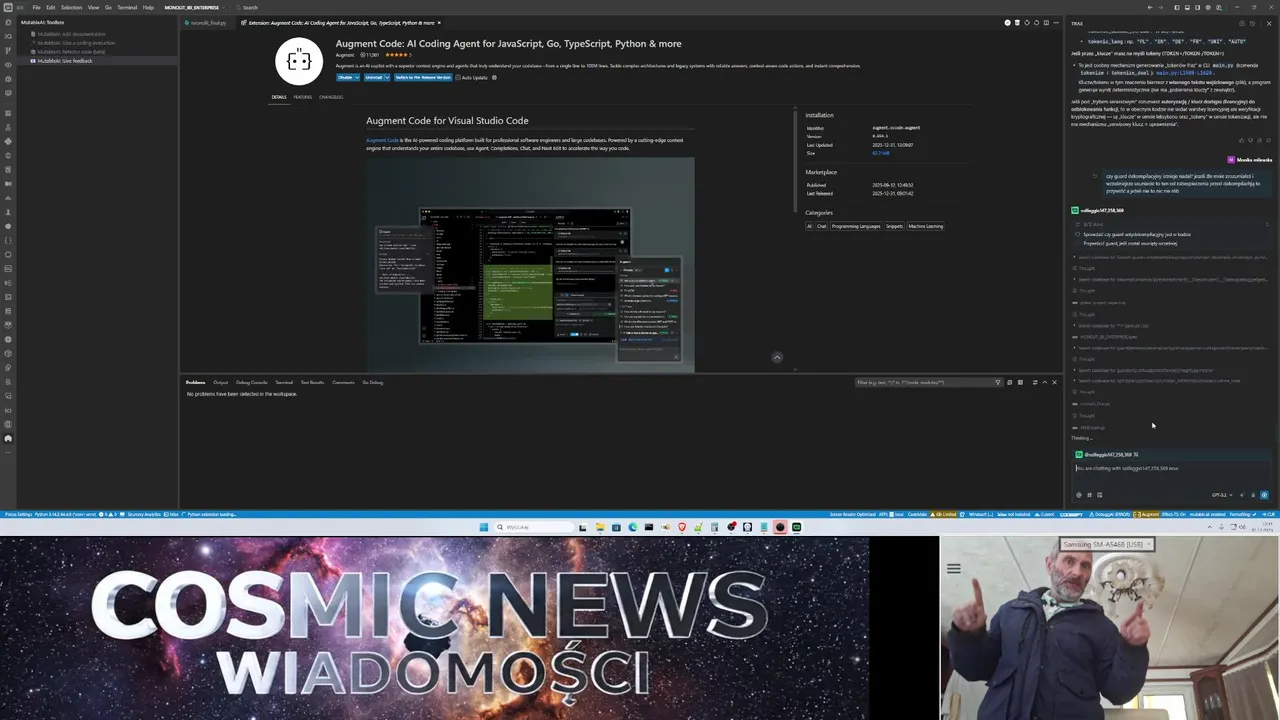
Task: Select the CHANGELOG extension tab
Action: pos(331,97)
